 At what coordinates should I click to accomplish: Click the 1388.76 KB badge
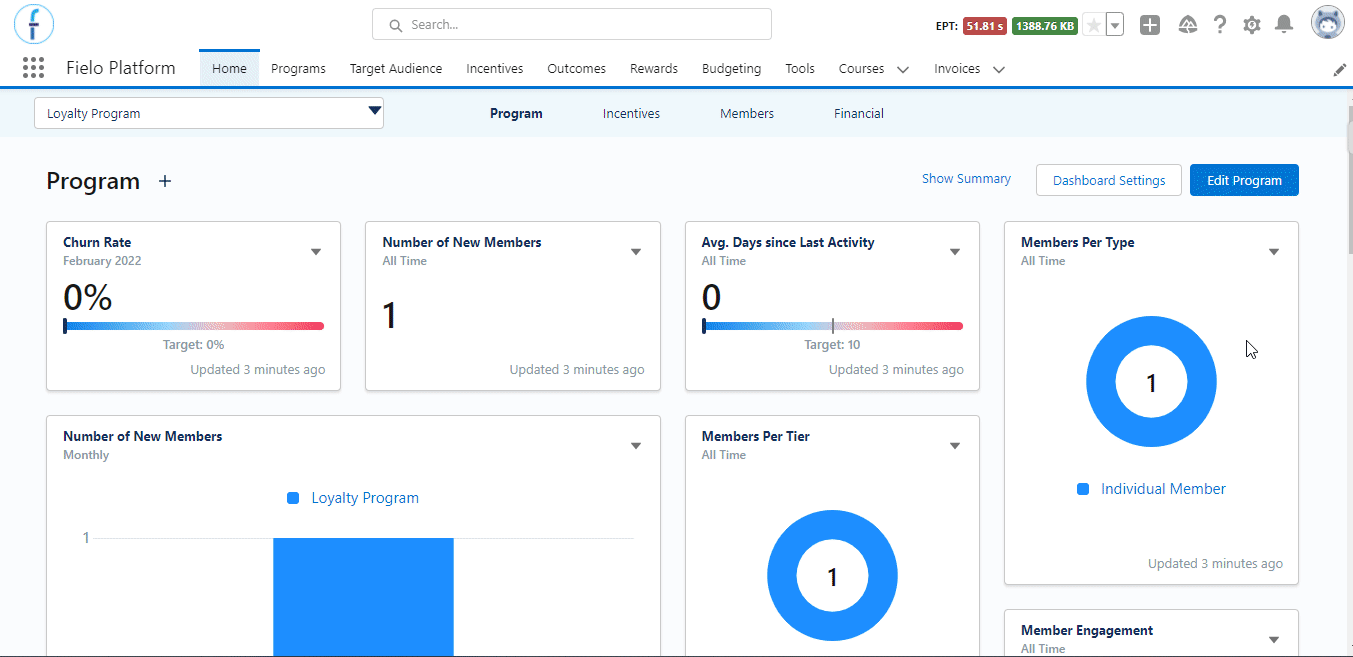[1045, 26]
